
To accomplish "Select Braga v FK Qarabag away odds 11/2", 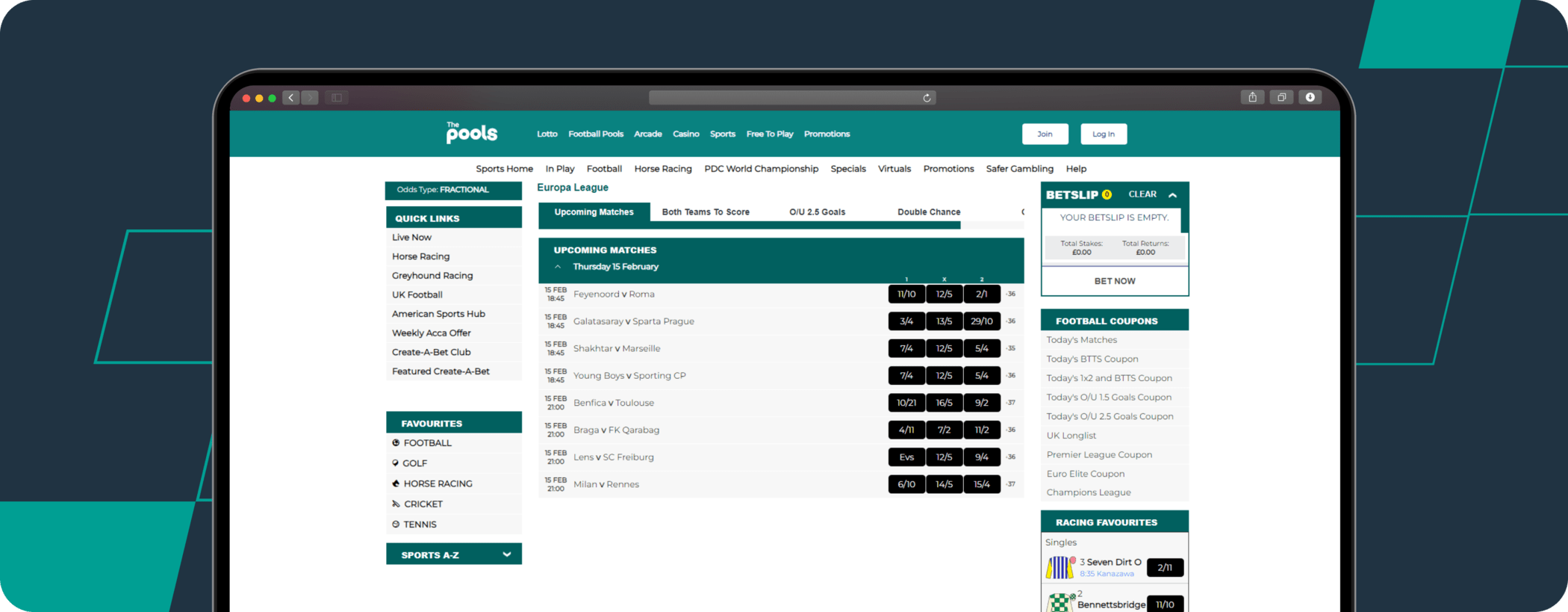I will click(x=982, y=430).
